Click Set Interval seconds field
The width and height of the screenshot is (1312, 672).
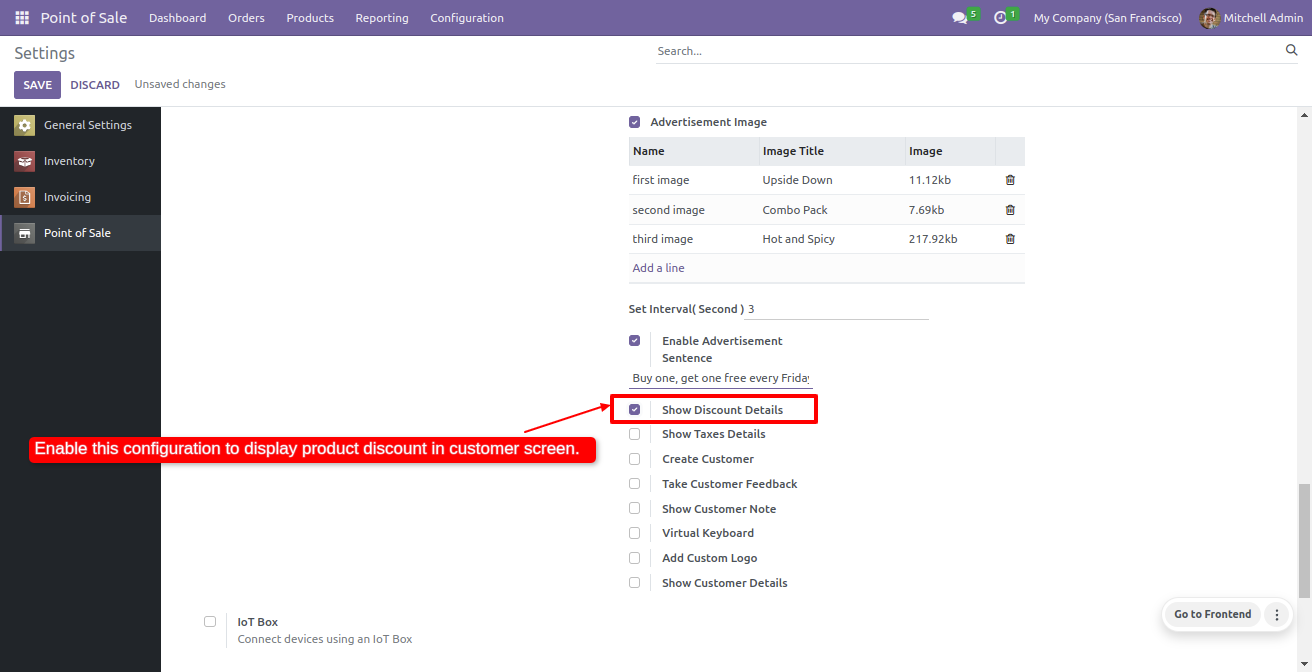(x=838, y=309)
